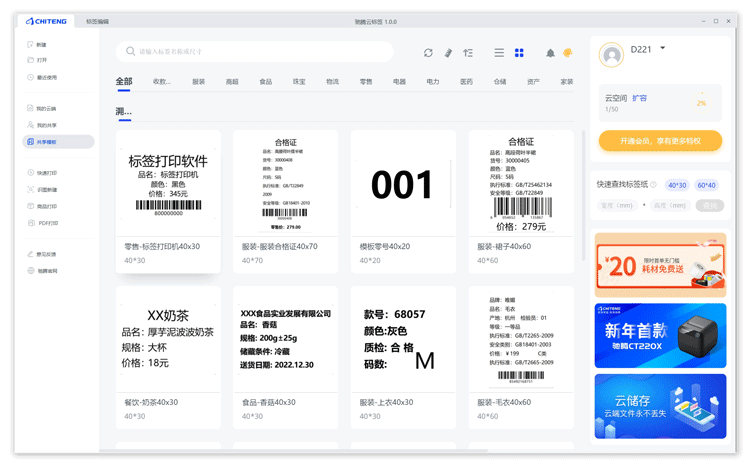Click the 开通会员 membership button
Viewport: 750px width, 465px height.
click(x=659, y=141)
